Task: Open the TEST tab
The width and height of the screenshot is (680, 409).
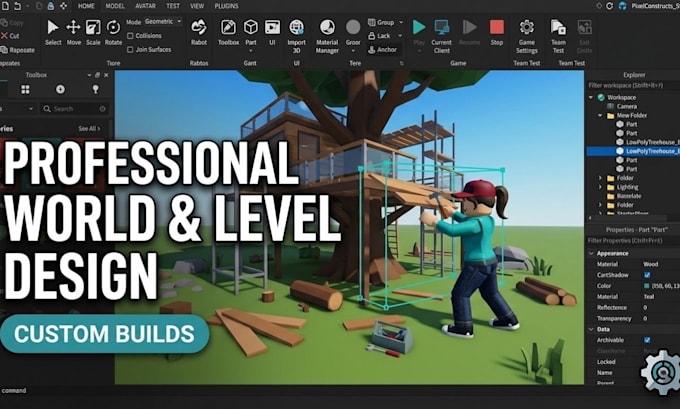Action: 173,6
